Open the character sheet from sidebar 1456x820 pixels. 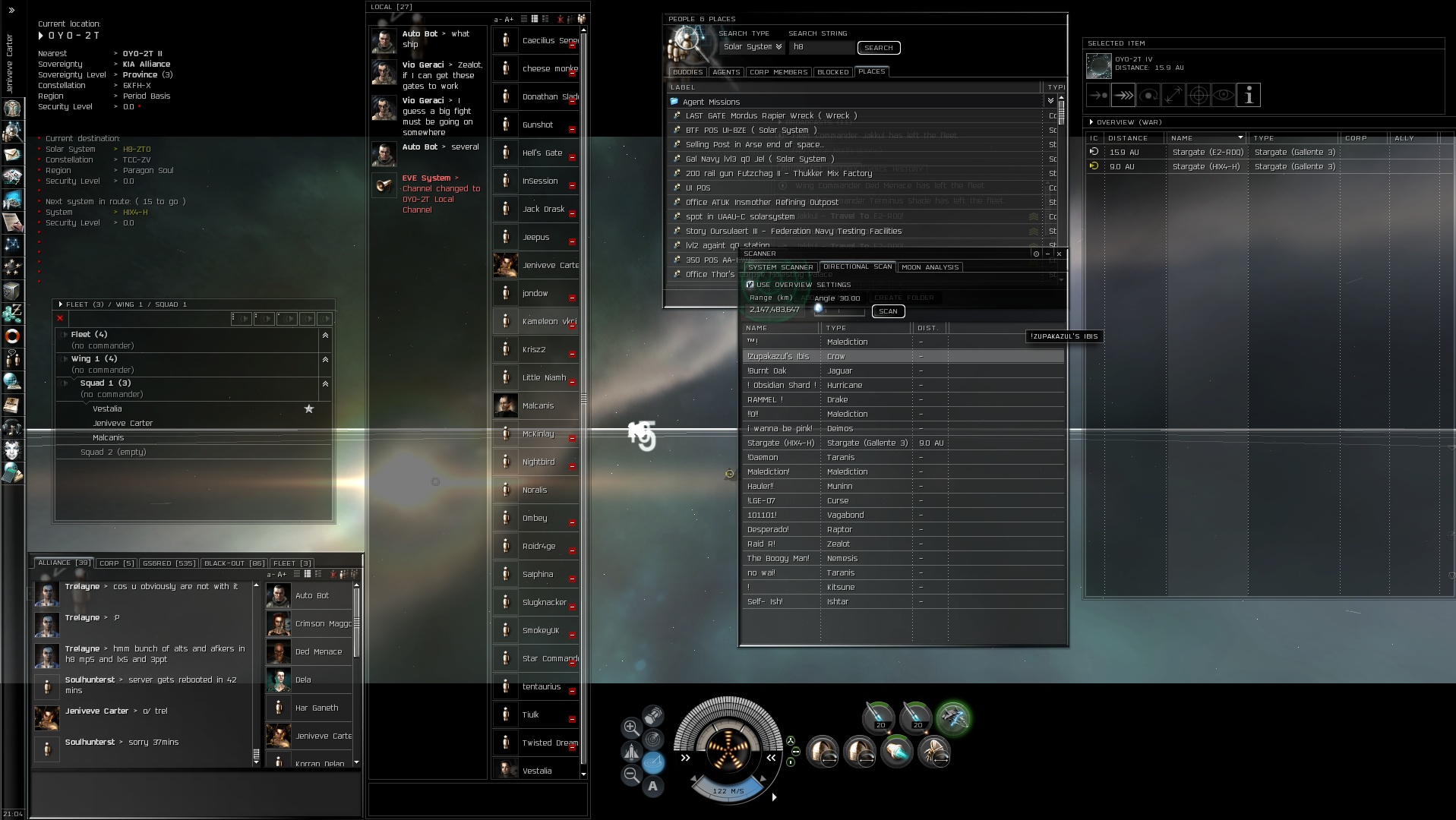[x=12, y=109]
